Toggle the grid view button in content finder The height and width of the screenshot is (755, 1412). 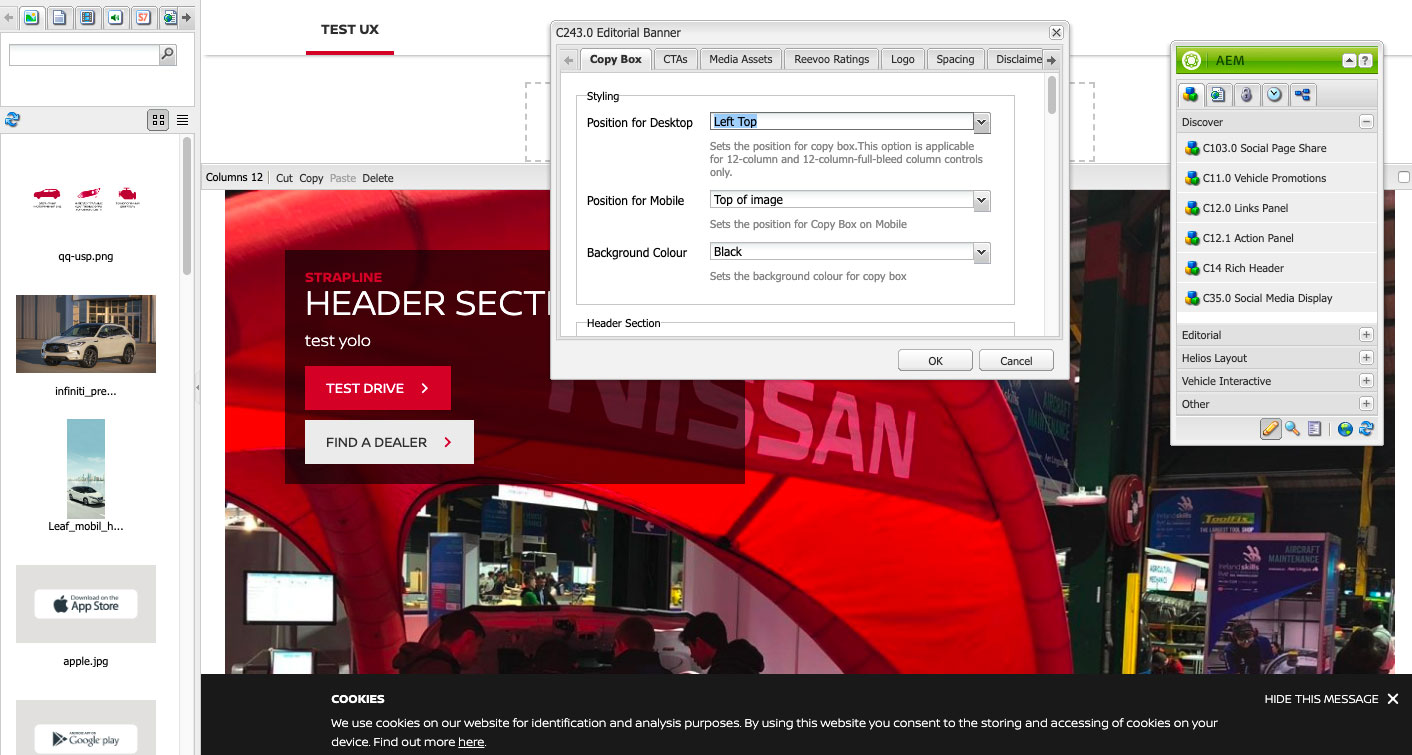[158, 120]
